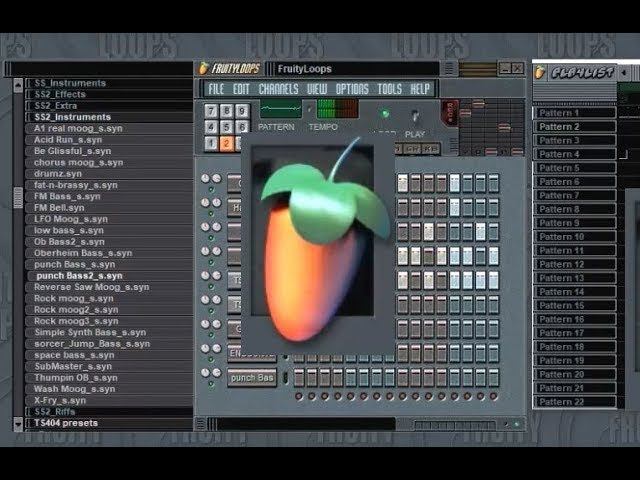This screenshot has height=480, width=640.
Task: Toggle the red REC button
Action: tap(450, 113)
